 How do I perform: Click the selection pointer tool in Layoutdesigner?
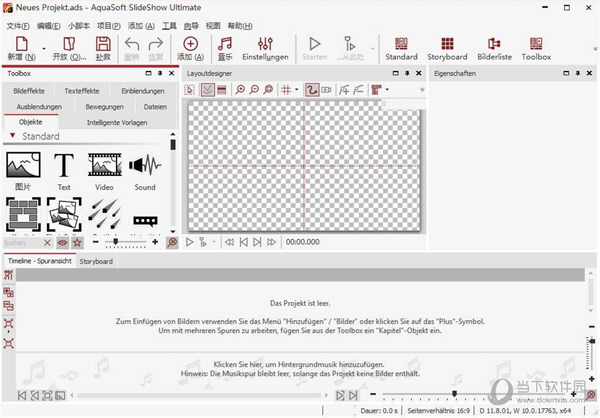189,90
